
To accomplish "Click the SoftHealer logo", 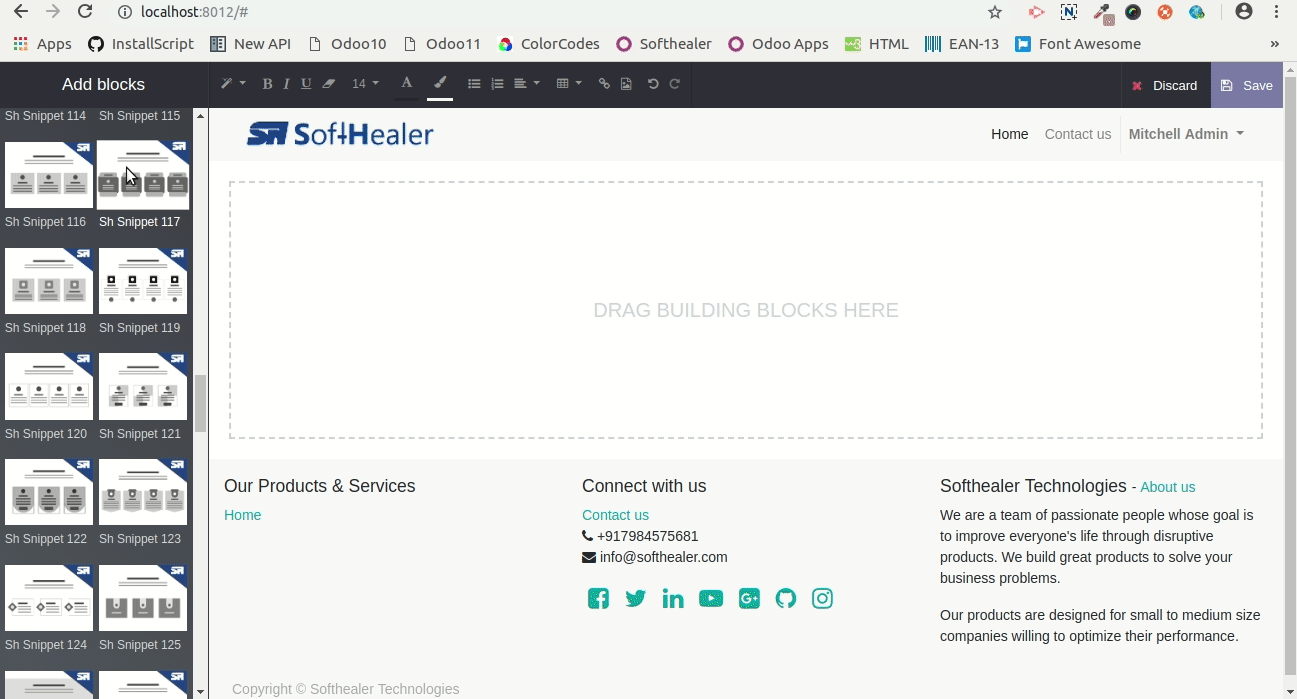I will [x=340, y=134].
